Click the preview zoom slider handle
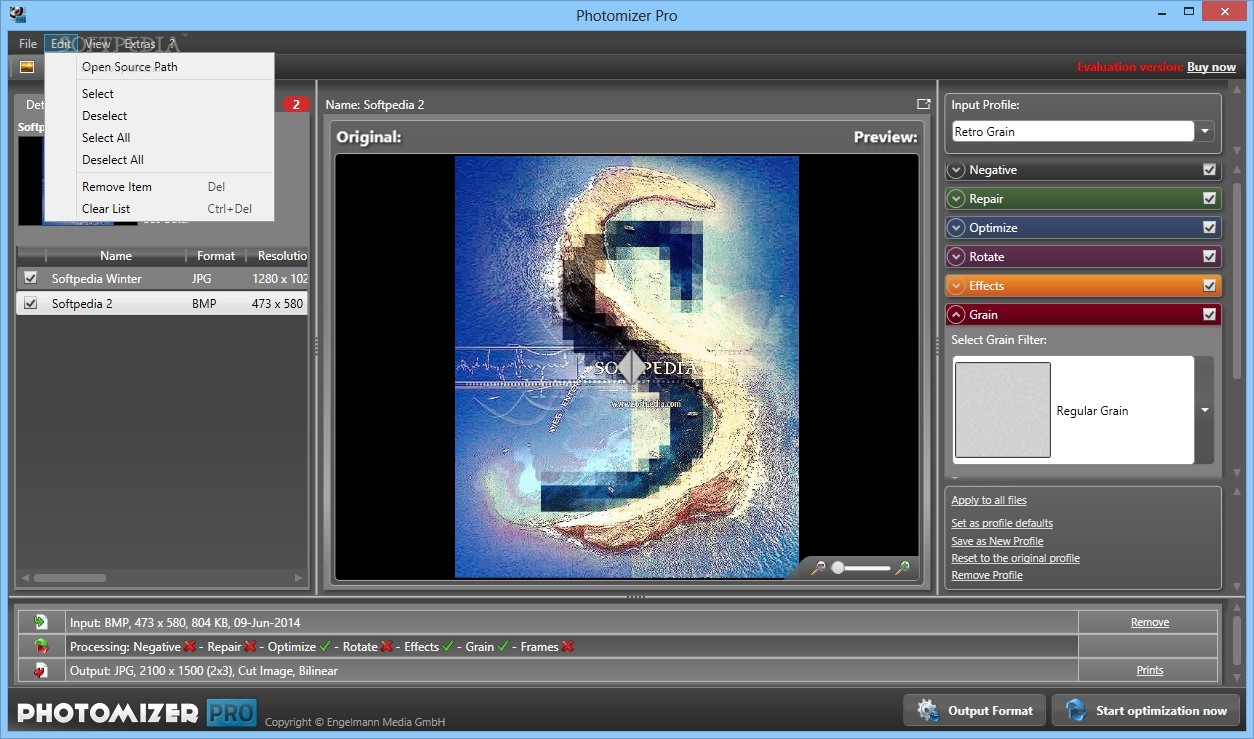 (838, 567)
